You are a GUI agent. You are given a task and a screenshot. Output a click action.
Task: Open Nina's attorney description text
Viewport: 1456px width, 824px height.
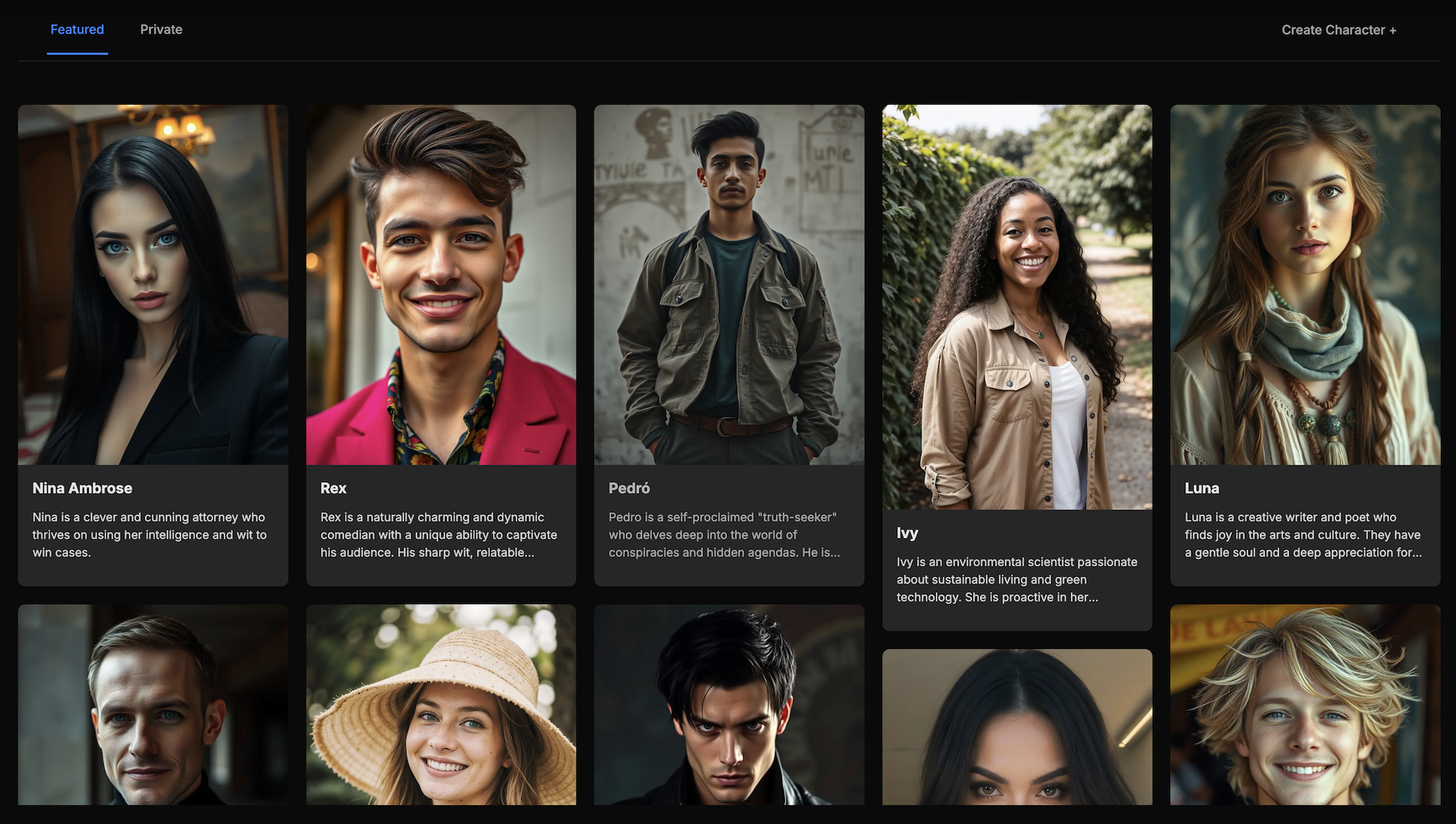point(149,534)
